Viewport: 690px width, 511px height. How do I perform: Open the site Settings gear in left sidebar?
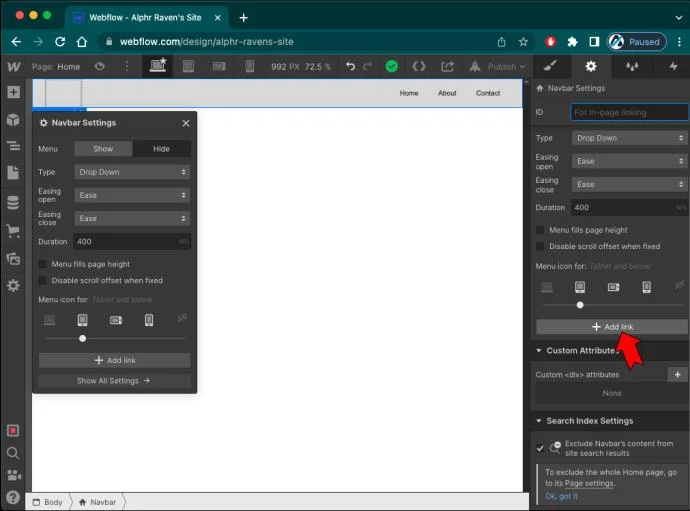click(x=13, y=286)
